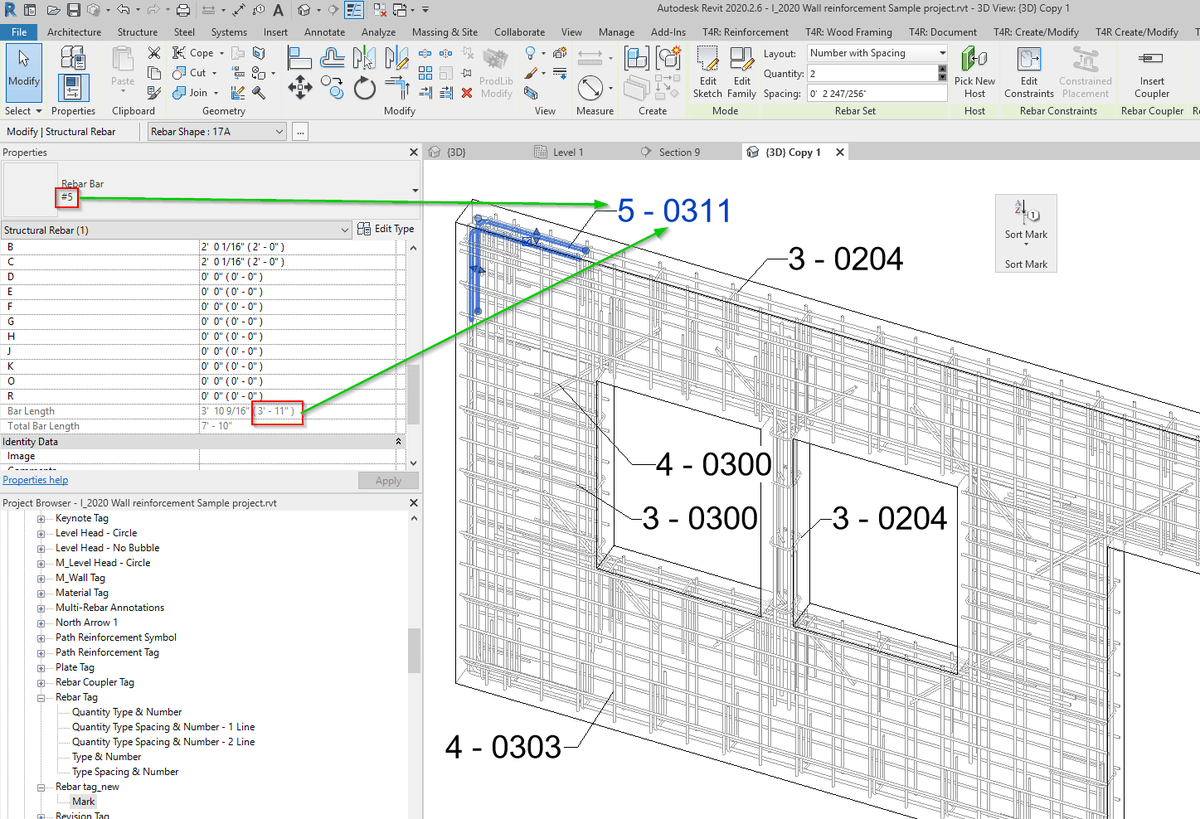The image size is (1200, 819).
Task: Select the Mark tag type in browser
Action: click(83, 802)
